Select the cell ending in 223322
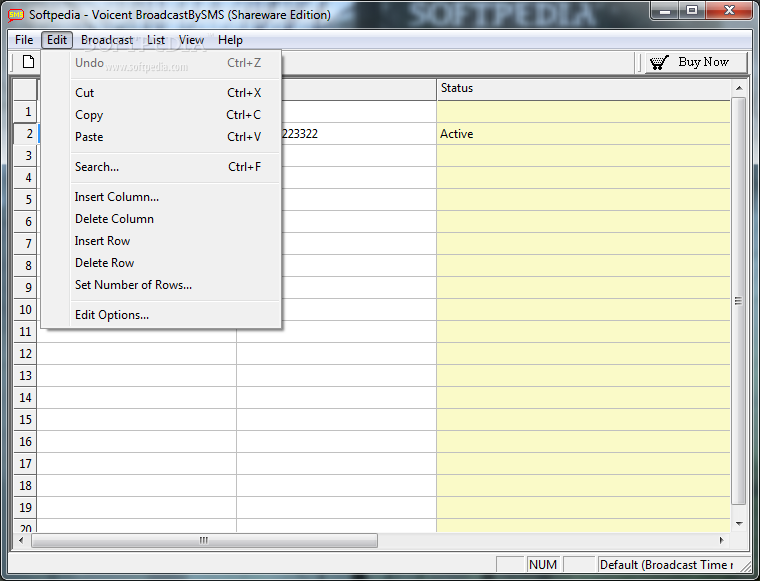Screen dimensions: 760x581 pyautogui.click(x=359, y=134)
